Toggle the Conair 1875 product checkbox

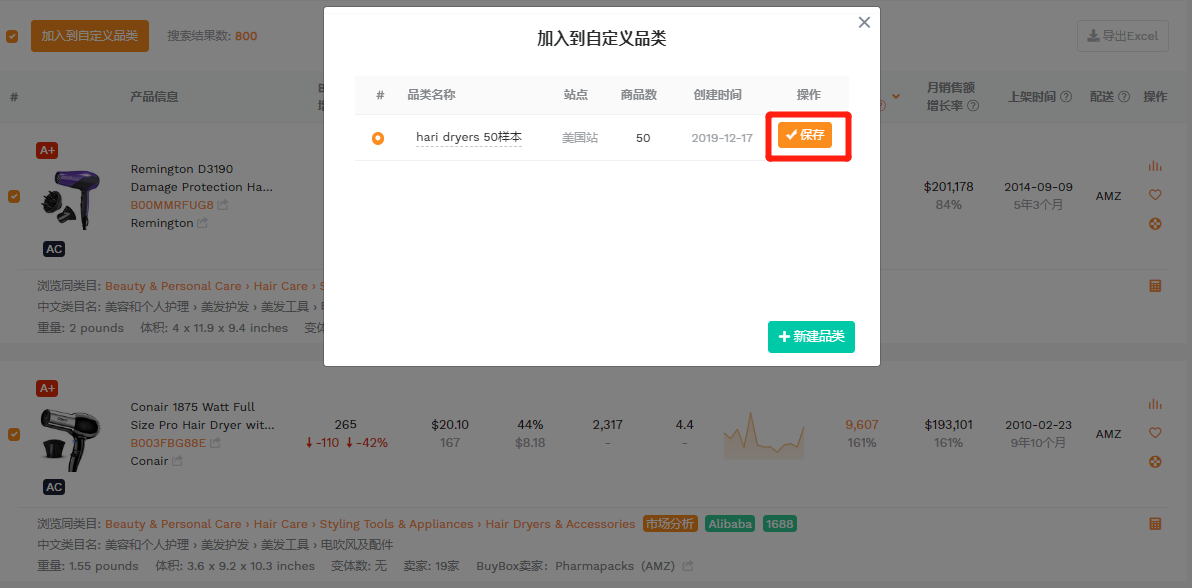[13, 434]
